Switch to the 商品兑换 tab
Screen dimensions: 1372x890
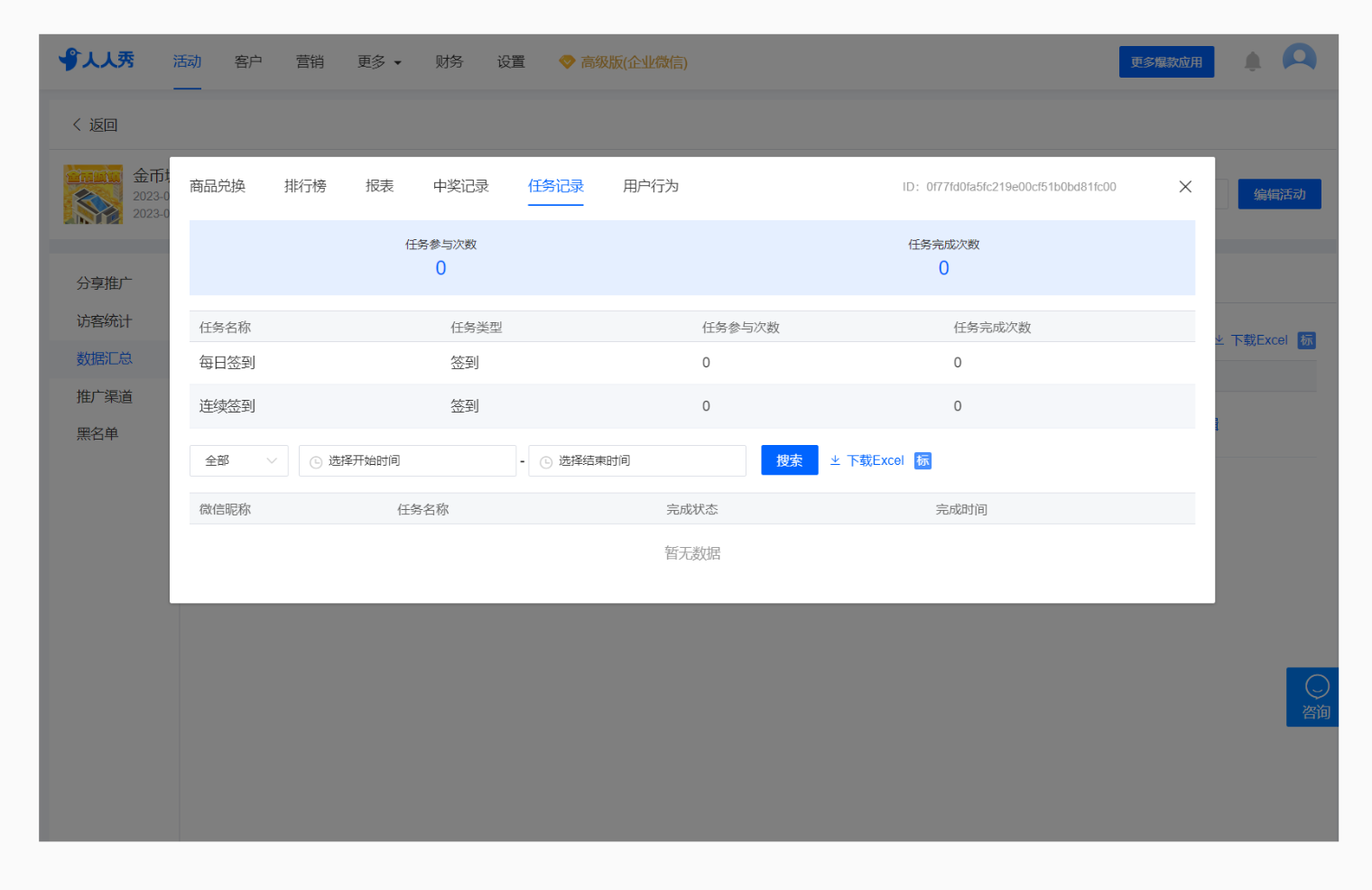[218, 186]
